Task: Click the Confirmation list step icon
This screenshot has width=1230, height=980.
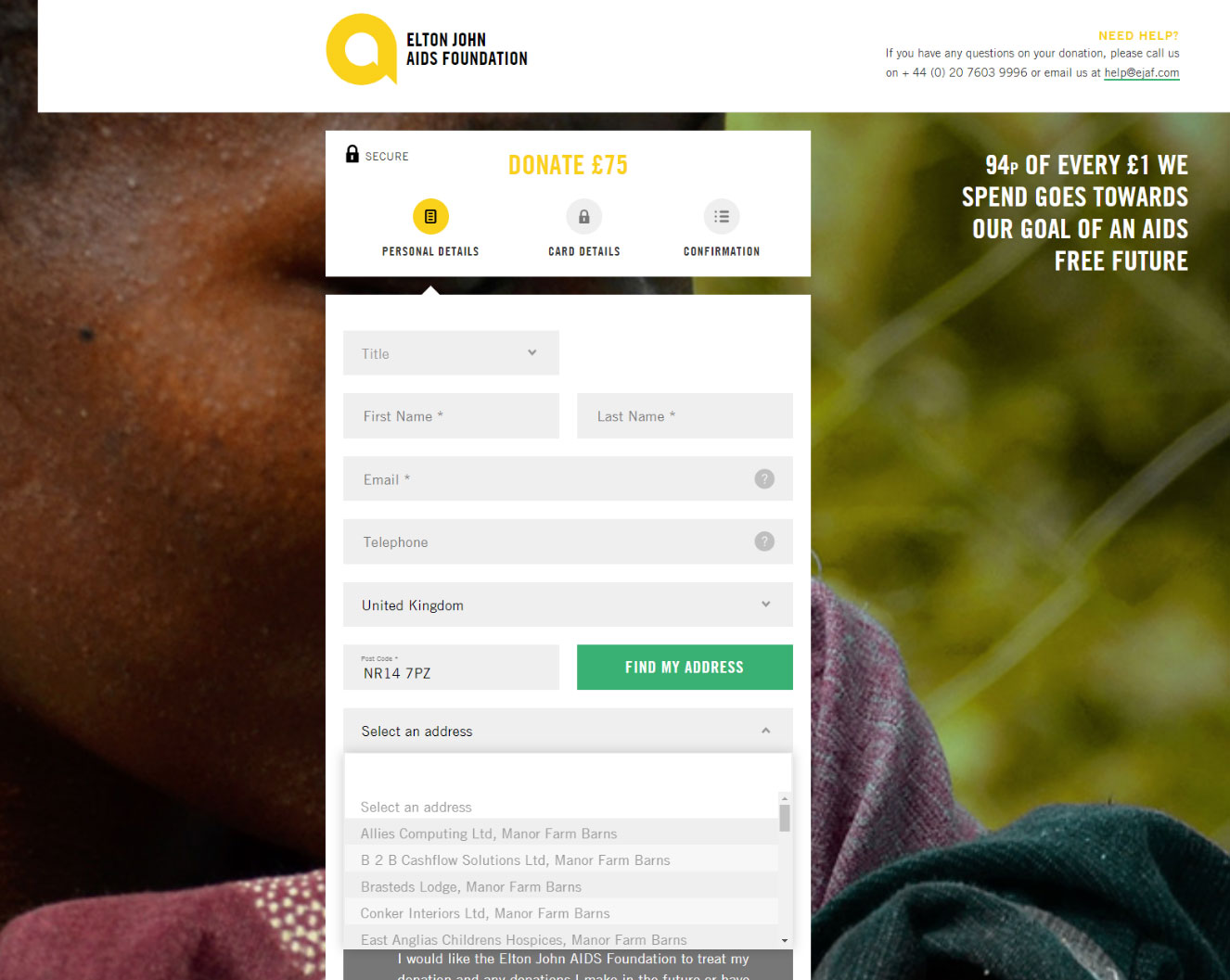Action: 722,216
